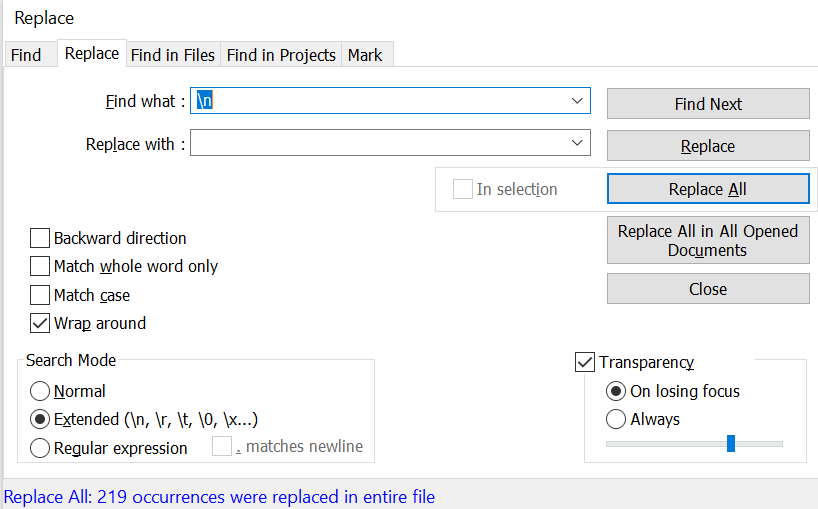The image size is (818, 509).
Task: Open the Find in Files tab
Action: click(x=173, y=55)
